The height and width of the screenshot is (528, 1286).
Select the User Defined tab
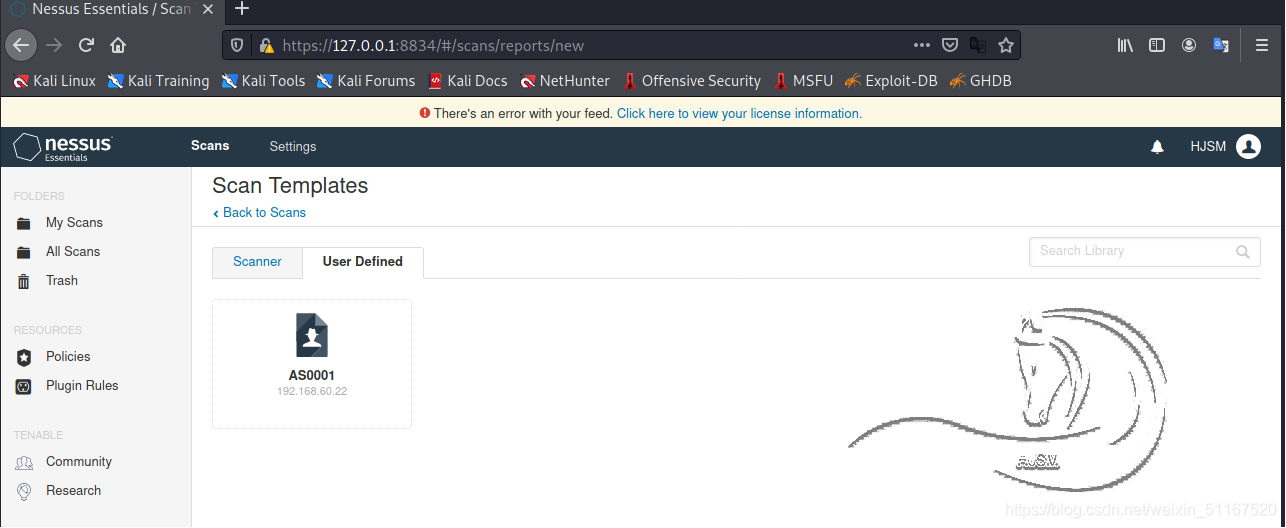click(363, 262)
